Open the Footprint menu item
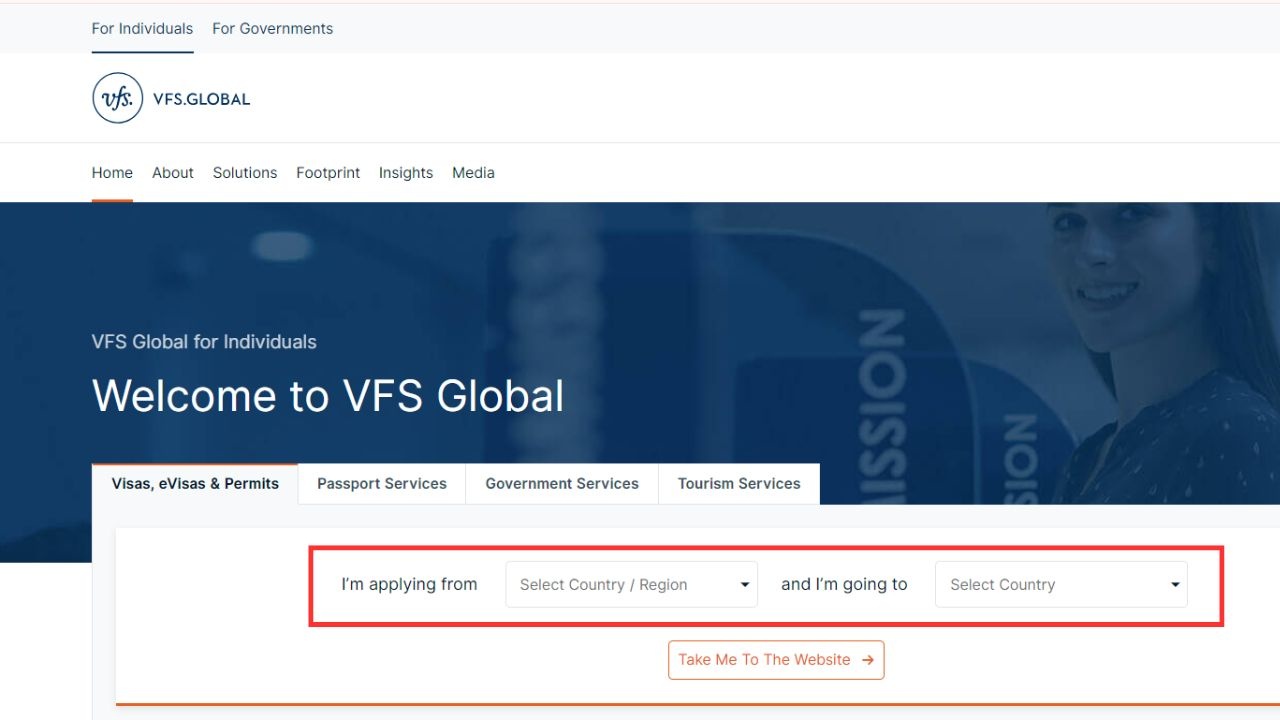The height and width of the screenshot is (720, 1280). [x=328, y=173]
